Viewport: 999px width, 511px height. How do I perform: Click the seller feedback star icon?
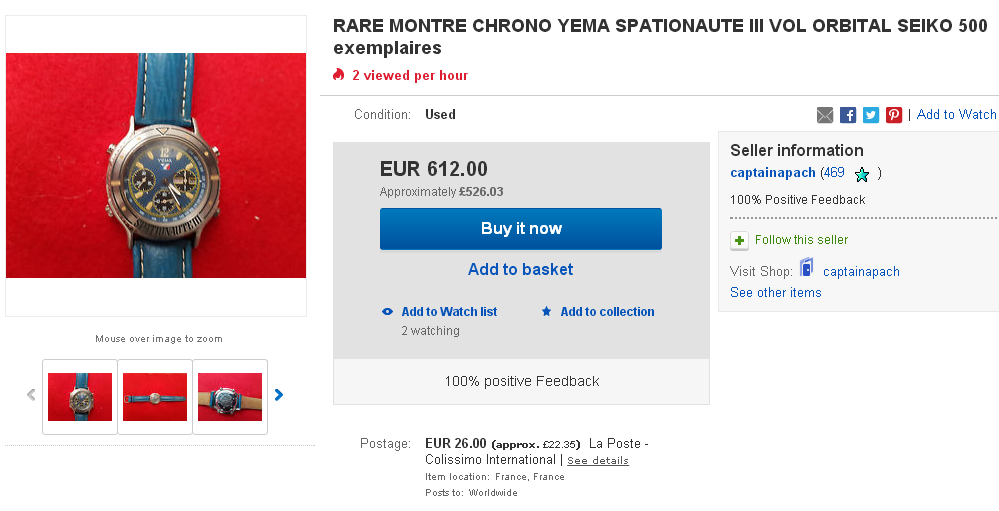click(x=862, y=174)
